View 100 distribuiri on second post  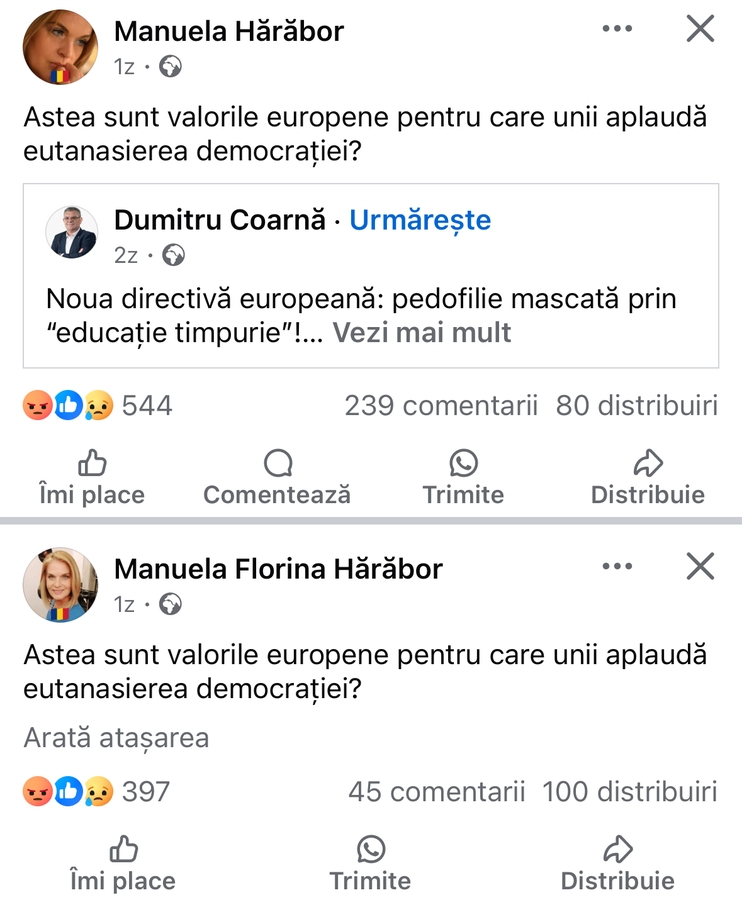click(630, 792)
